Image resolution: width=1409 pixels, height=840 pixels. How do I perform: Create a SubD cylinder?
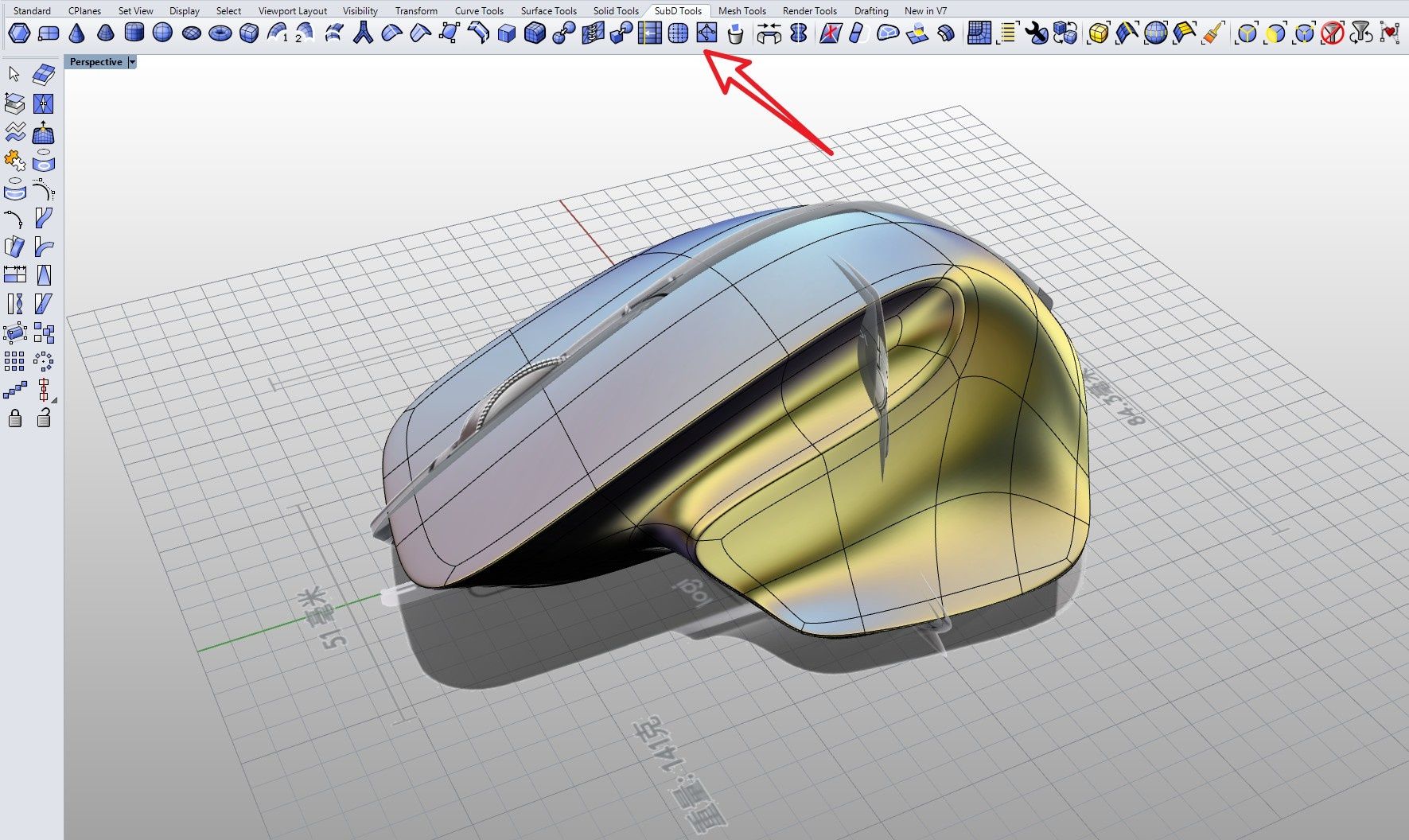[134, 33]
